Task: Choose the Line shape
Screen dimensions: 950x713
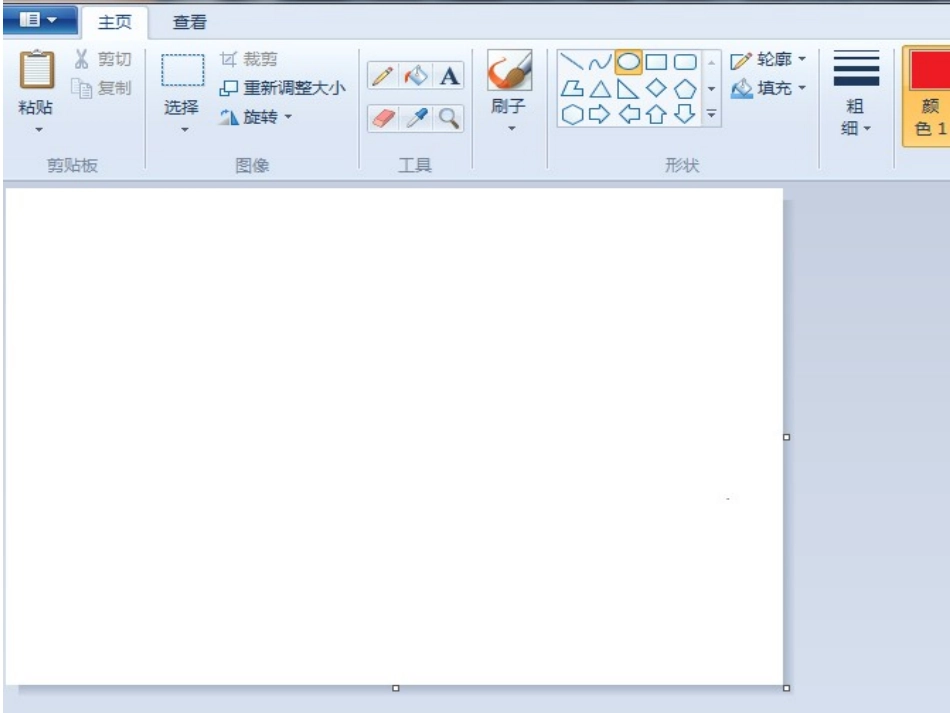Action: pyautogui.click(x=571, y=62)
